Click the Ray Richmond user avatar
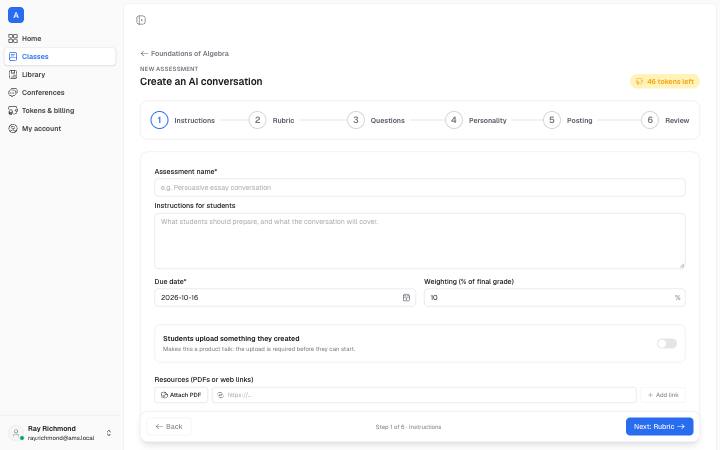Image resolution: width=720 pixels, height=450 pixels. [x=16, y=433]
